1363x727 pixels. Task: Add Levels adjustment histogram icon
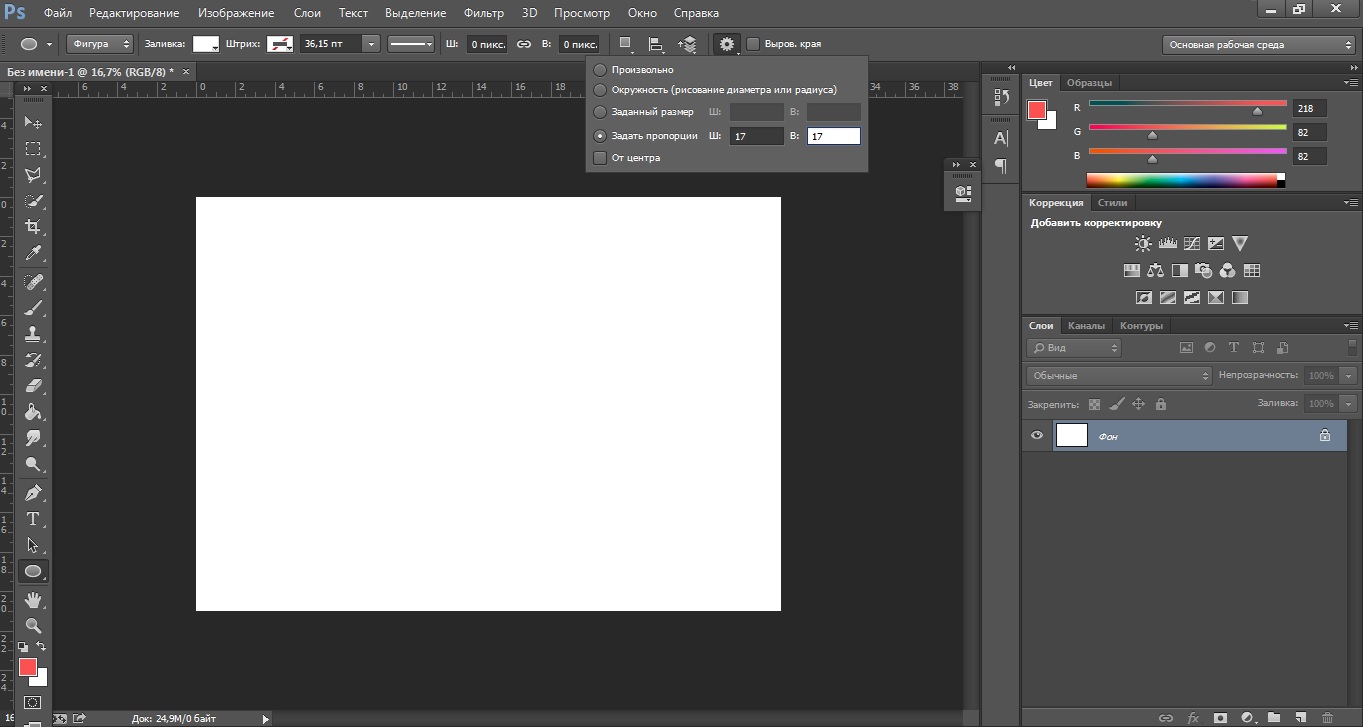click(1167, 243)
